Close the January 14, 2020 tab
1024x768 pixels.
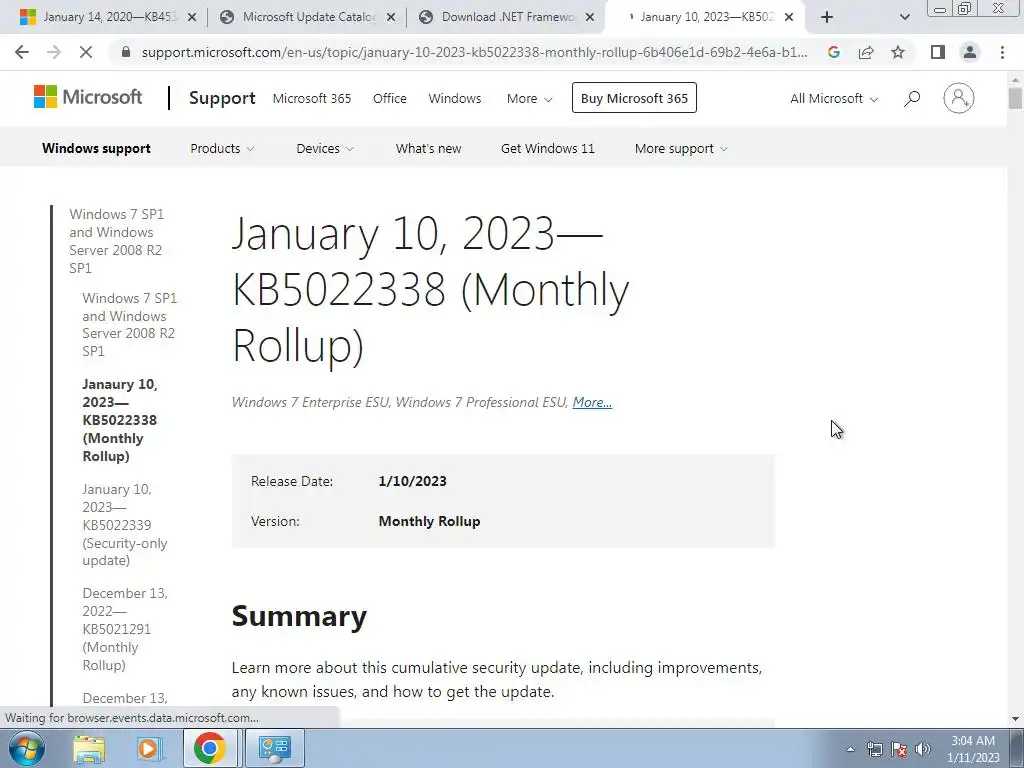pyautogui.click(x=192, y=18)
